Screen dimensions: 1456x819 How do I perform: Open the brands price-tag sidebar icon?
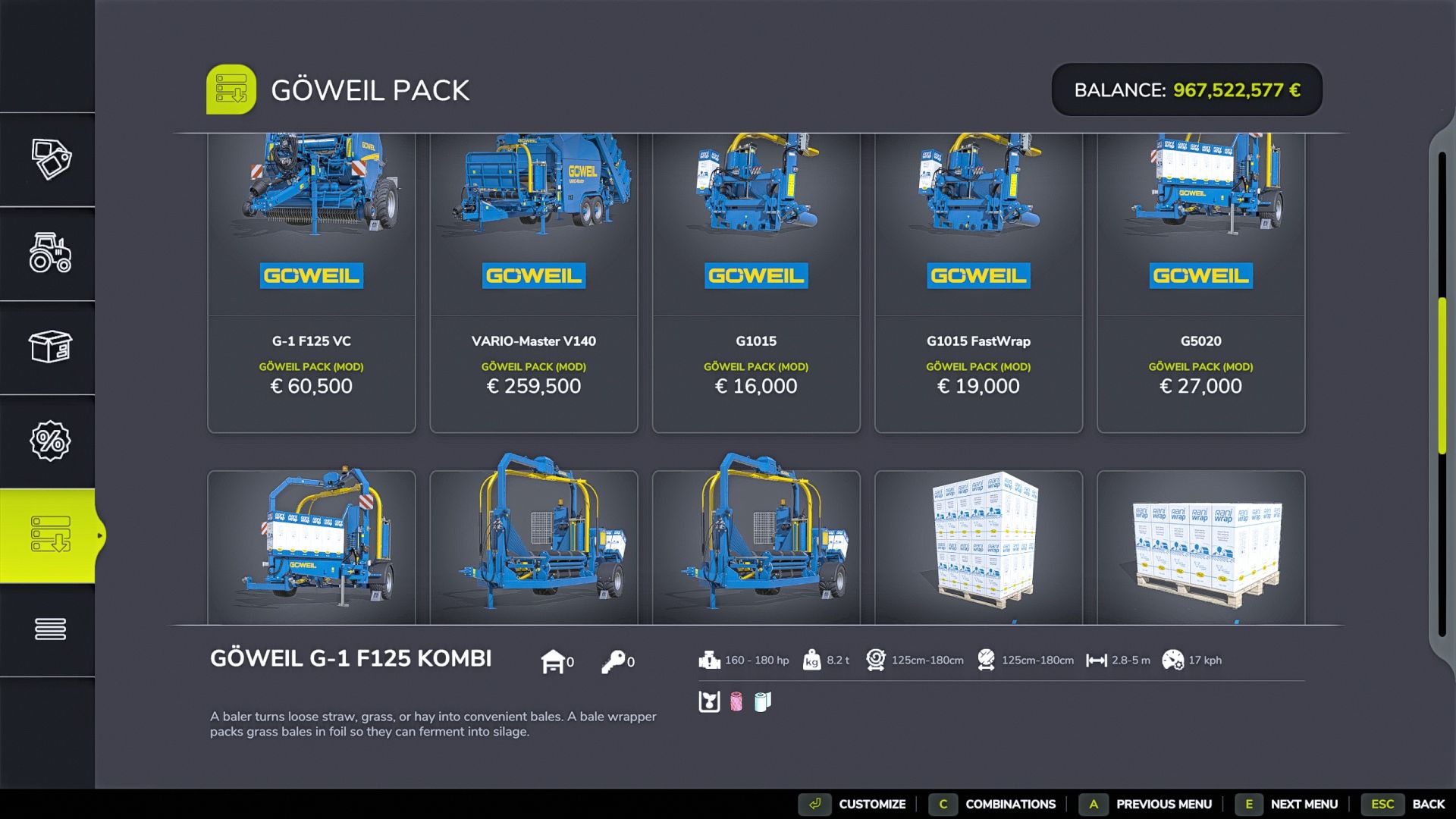click(x=51, y=159)
